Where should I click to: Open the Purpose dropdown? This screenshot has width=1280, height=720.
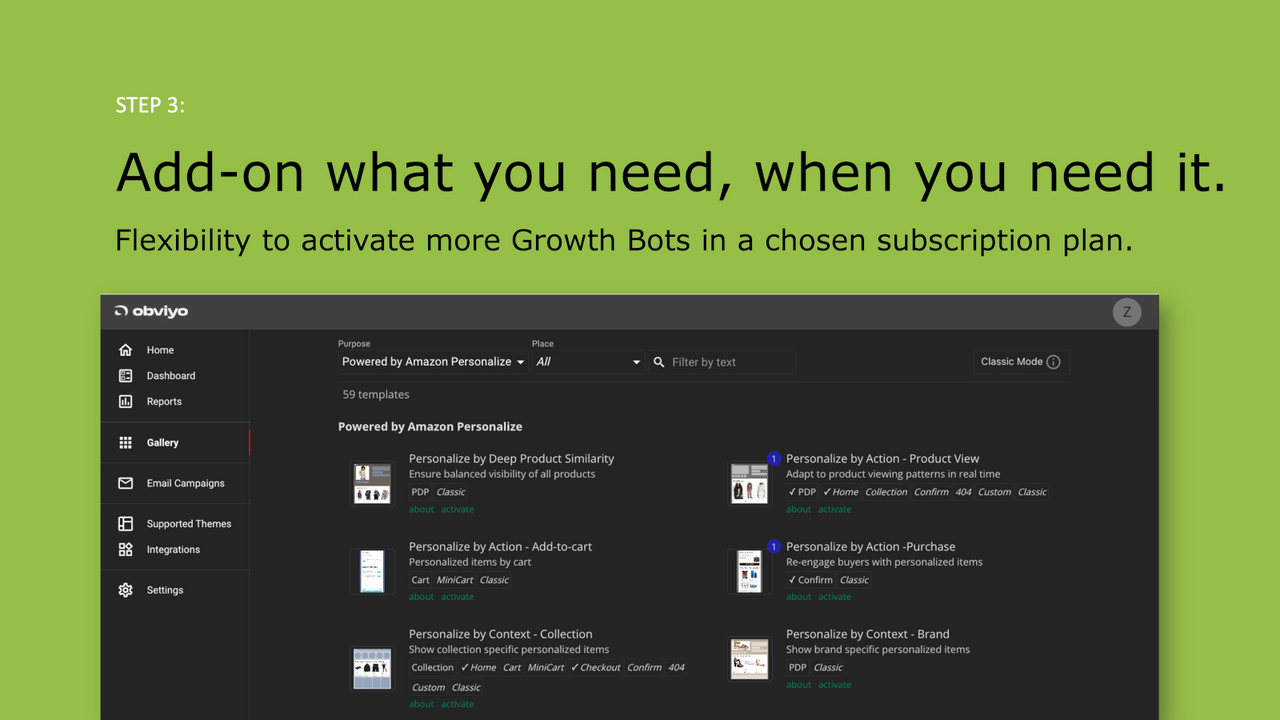click(x=433, y=362)
